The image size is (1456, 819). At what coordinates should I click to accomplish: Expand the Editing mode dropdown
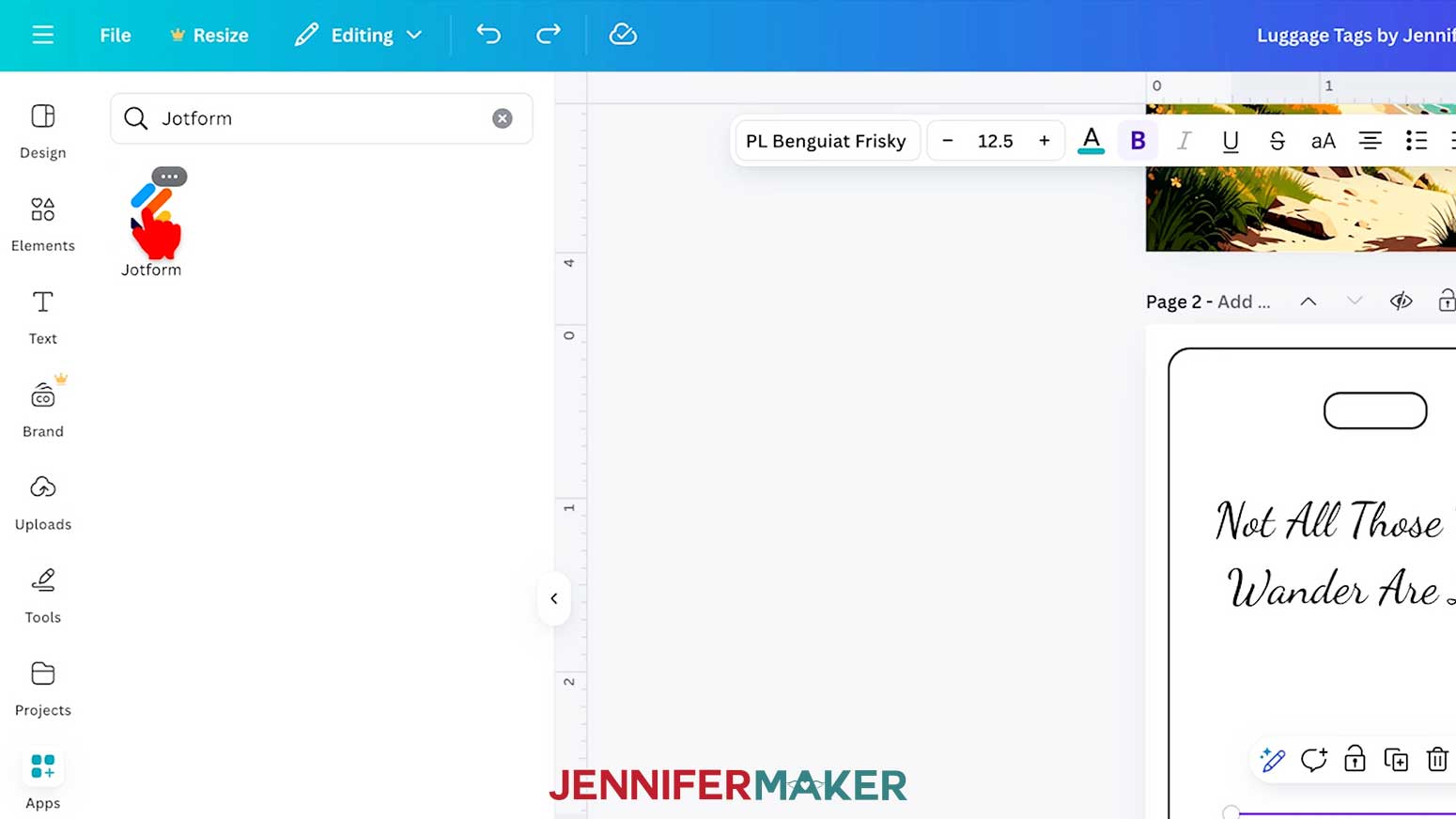pyautogui.click(x=358, y=36)
